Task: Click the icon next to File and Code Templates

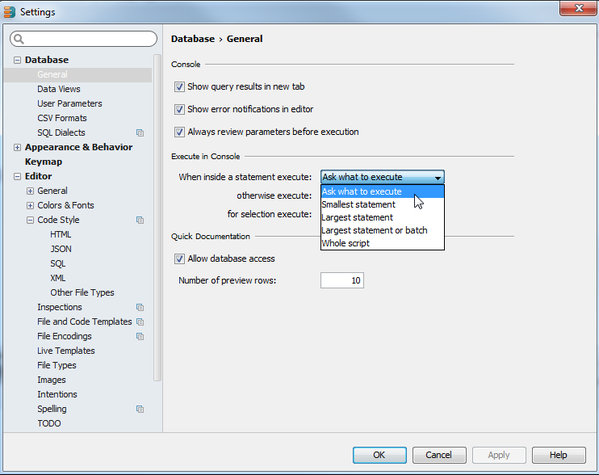Action: coord(140,322)
